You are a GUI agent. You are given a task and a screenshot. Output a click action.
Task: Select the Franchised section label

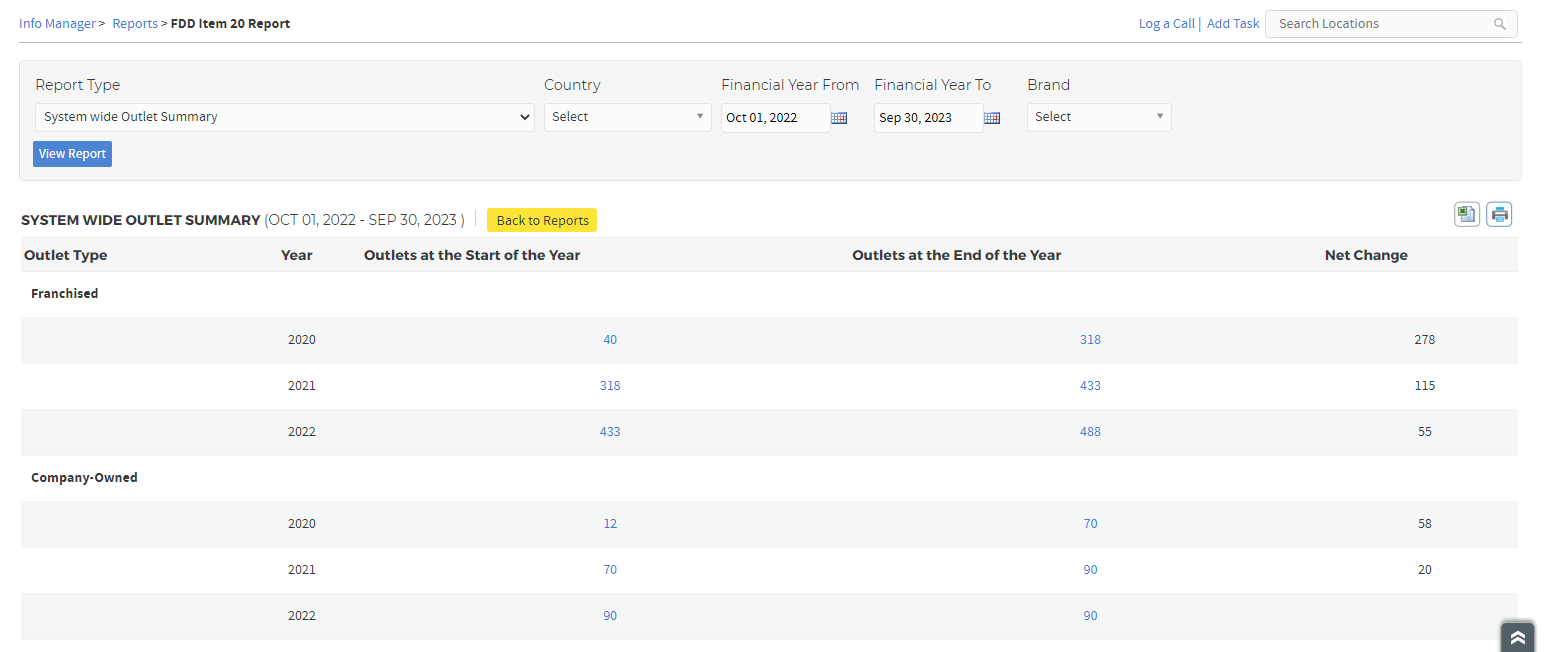coord(65,294)
